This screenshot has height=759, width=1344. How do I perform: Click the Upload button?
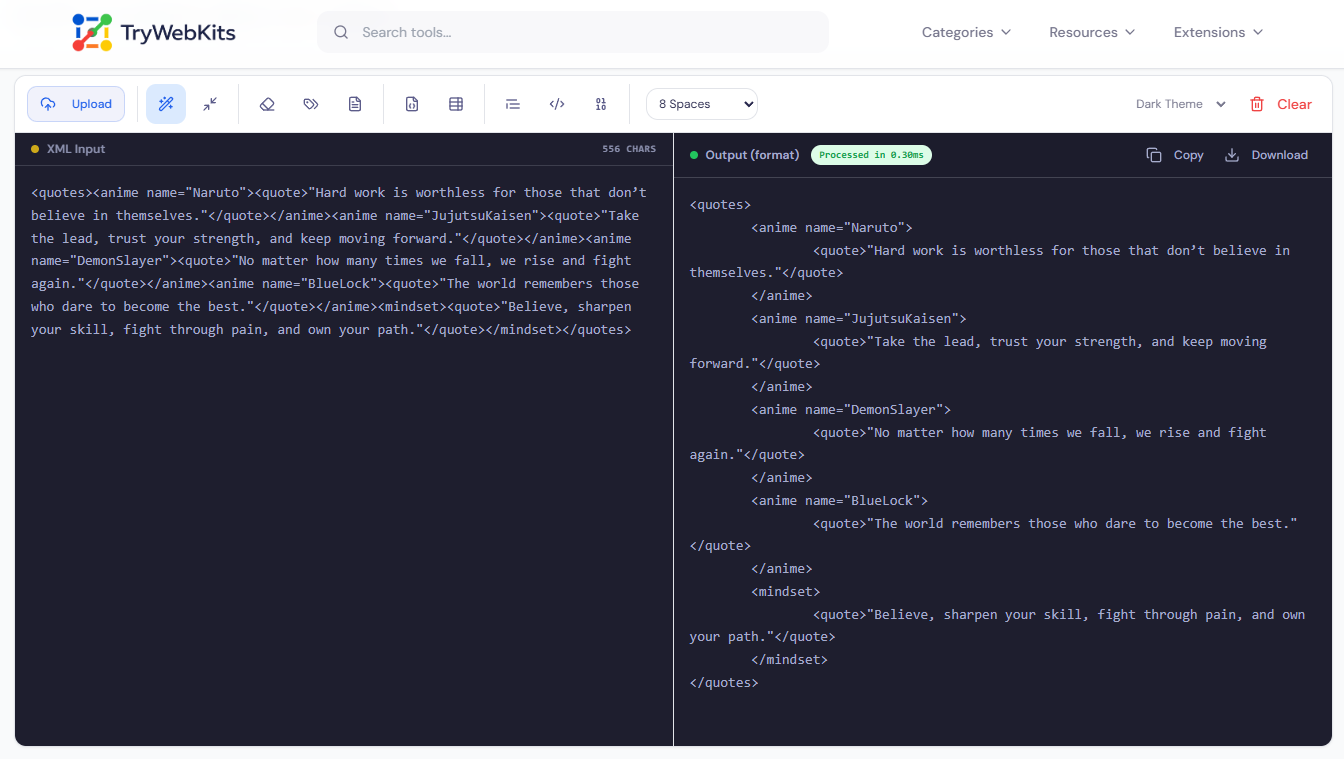click(x=75, y=103)
